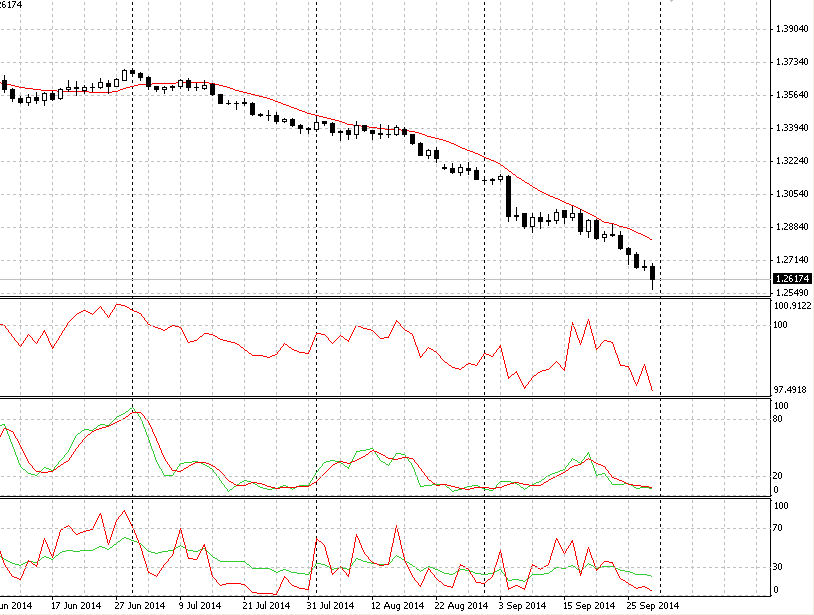Image resolution: width=814 pixels, height=615 pixels.
Task: Click the 3 Sep 2014 date label
Action: coord(522,606)
